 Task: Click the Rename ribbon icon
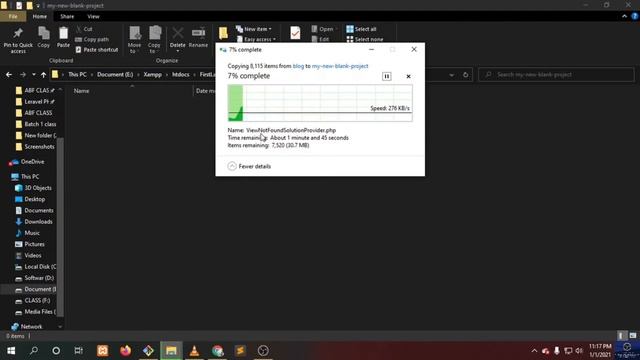pyautogui.click(x=198, y=38)
